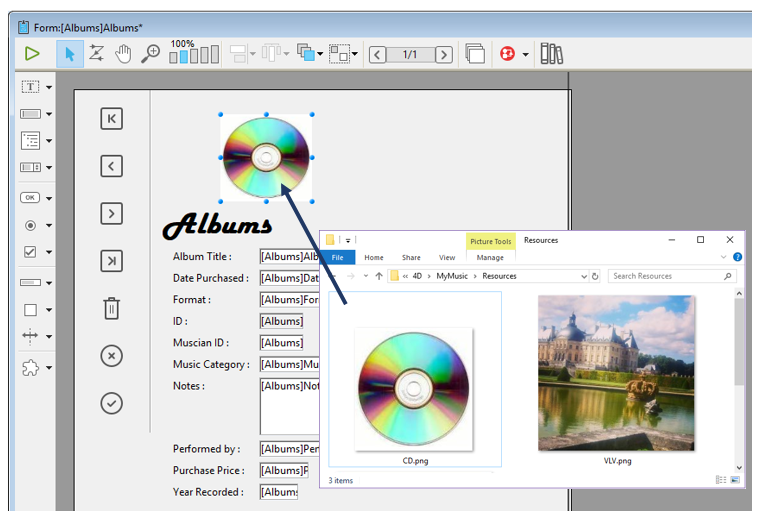The height and width of the screenshot is (516, 762).
Task: Select the arrow selection tool
Action: [x=68, y=54]
